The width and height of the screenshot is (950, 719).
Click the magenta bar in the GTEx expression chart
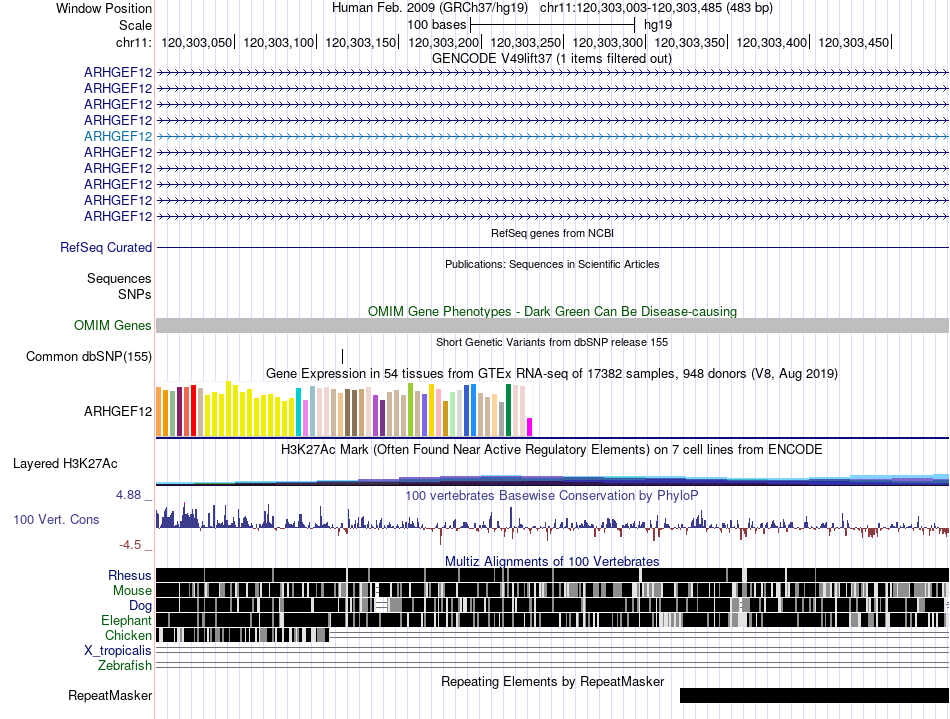pos(530,427)
